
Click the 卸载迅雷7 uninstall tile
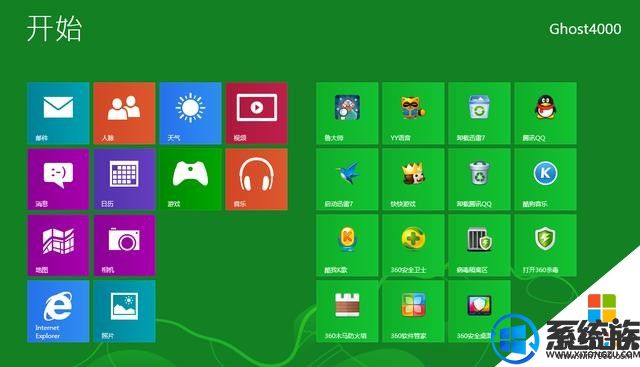(479, 113)
